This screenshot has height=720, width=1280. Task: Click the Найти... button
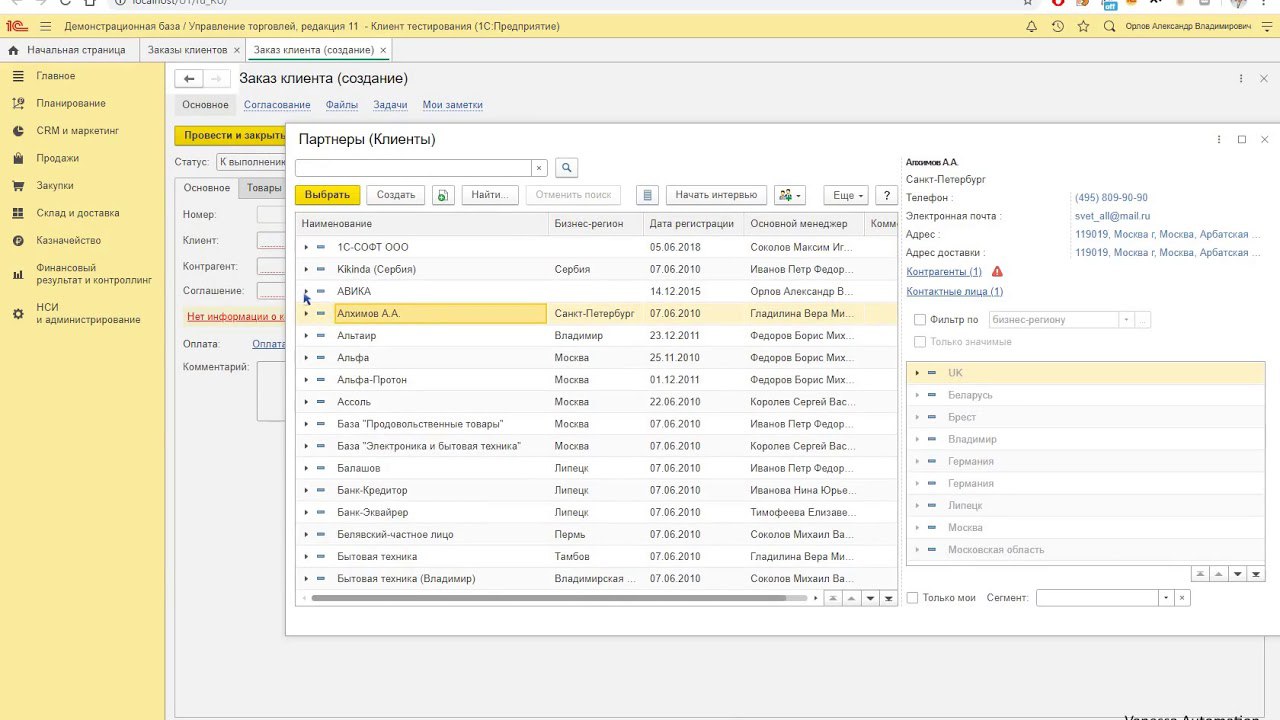coord(491,195)
